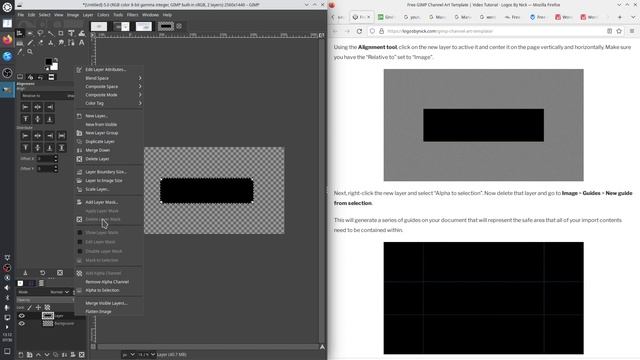This screenshot has height=360, width=640.
Task: Open new tab plus in Firefox
Action: point(620,17)
